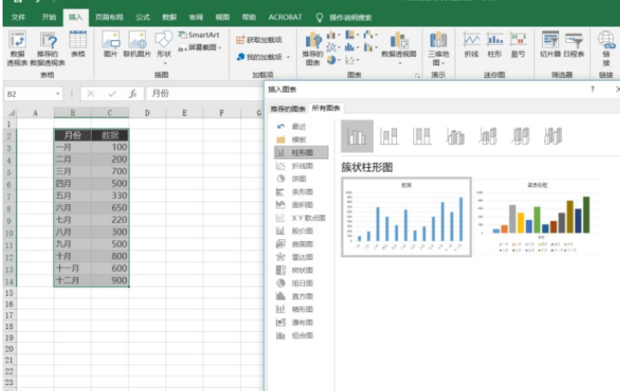The image size is (620, 391).
Task: Select the clustered column subtype icon
Action: point(357,136)
